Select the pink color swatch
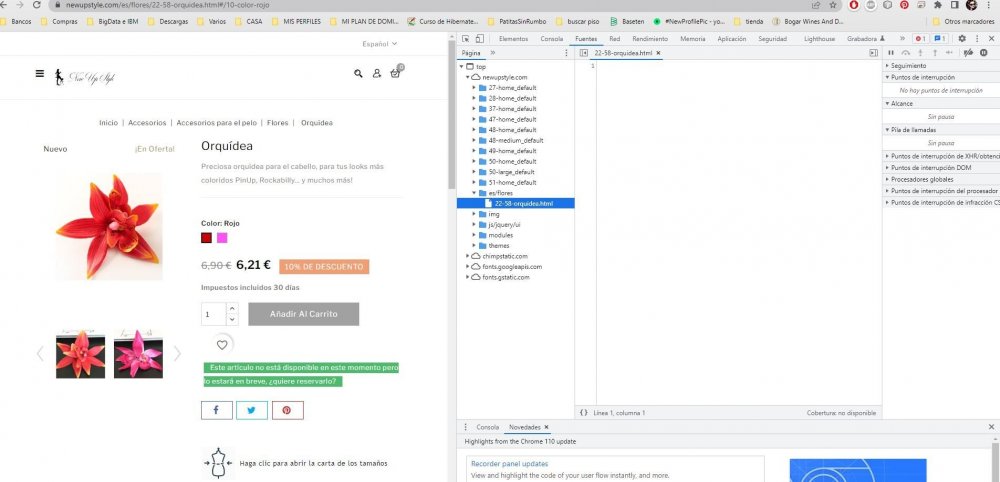The width and height of the screenshot is (1000, 482). pyautogui.click(x=222, y=238)
